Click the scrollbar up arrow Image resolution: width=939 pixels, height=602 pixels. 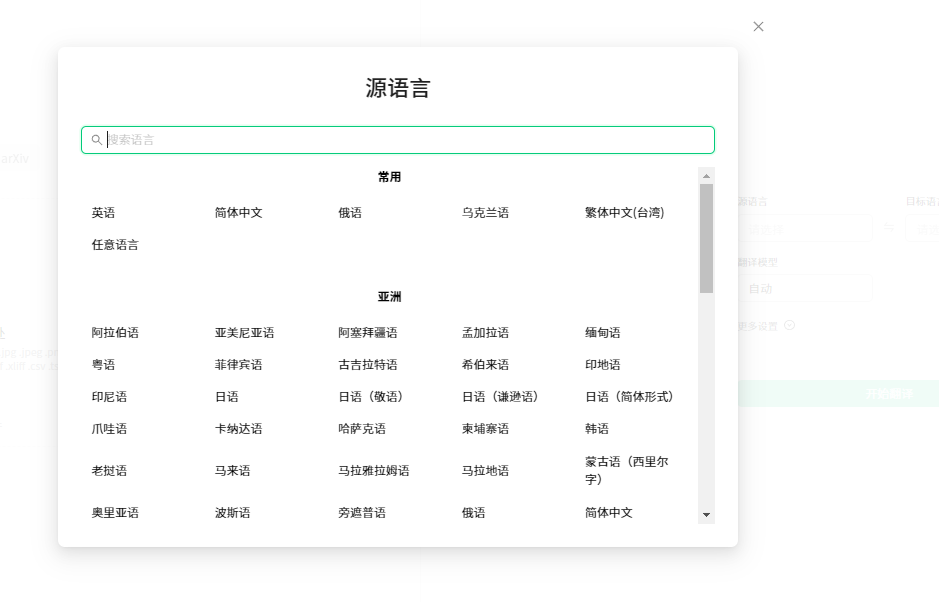706,175
